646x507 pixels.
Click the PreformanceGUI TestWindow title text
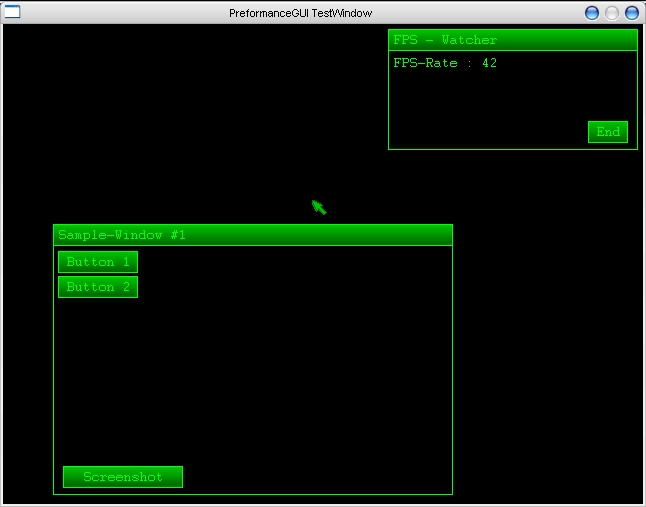(300, 13)
